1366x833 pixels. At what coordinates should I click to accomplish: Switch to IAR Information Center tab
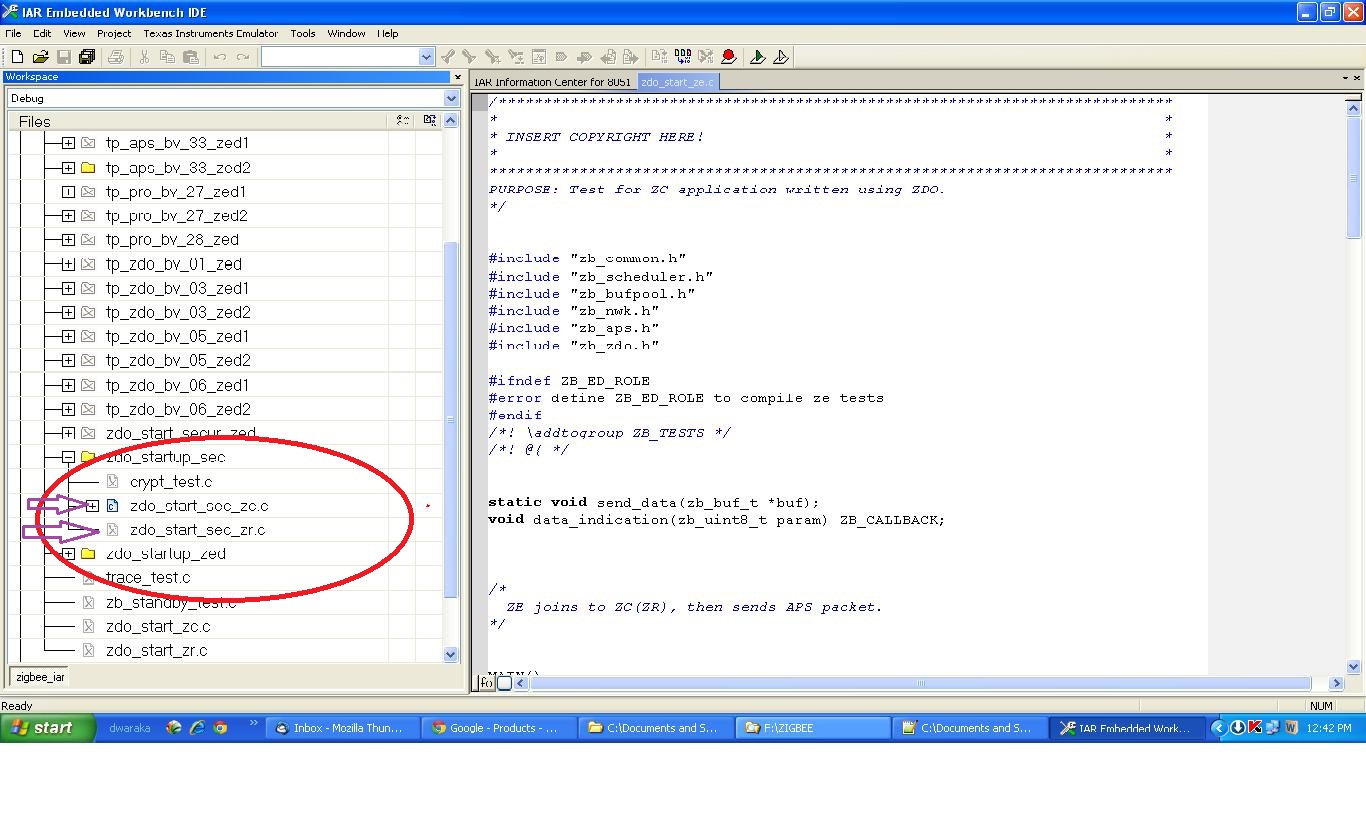(x=553, y=82)
